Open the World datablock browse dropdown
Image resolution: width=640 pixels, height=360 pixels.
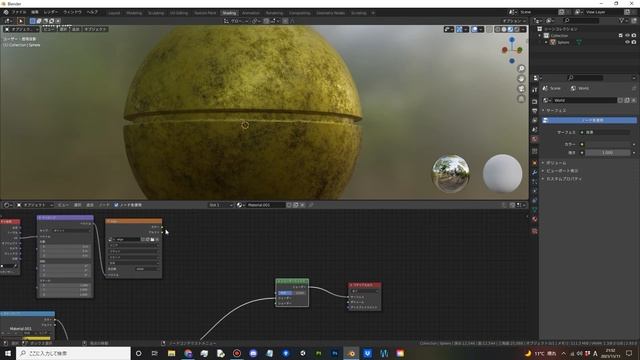coord(547,100)
